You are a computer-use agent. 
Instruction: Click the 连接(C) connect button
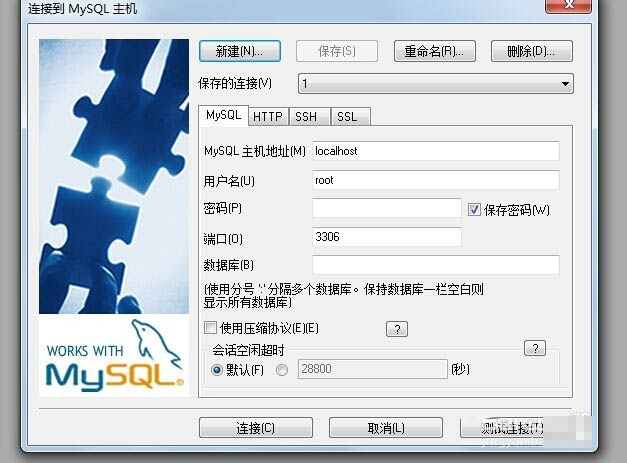click(x=256, y=428)
